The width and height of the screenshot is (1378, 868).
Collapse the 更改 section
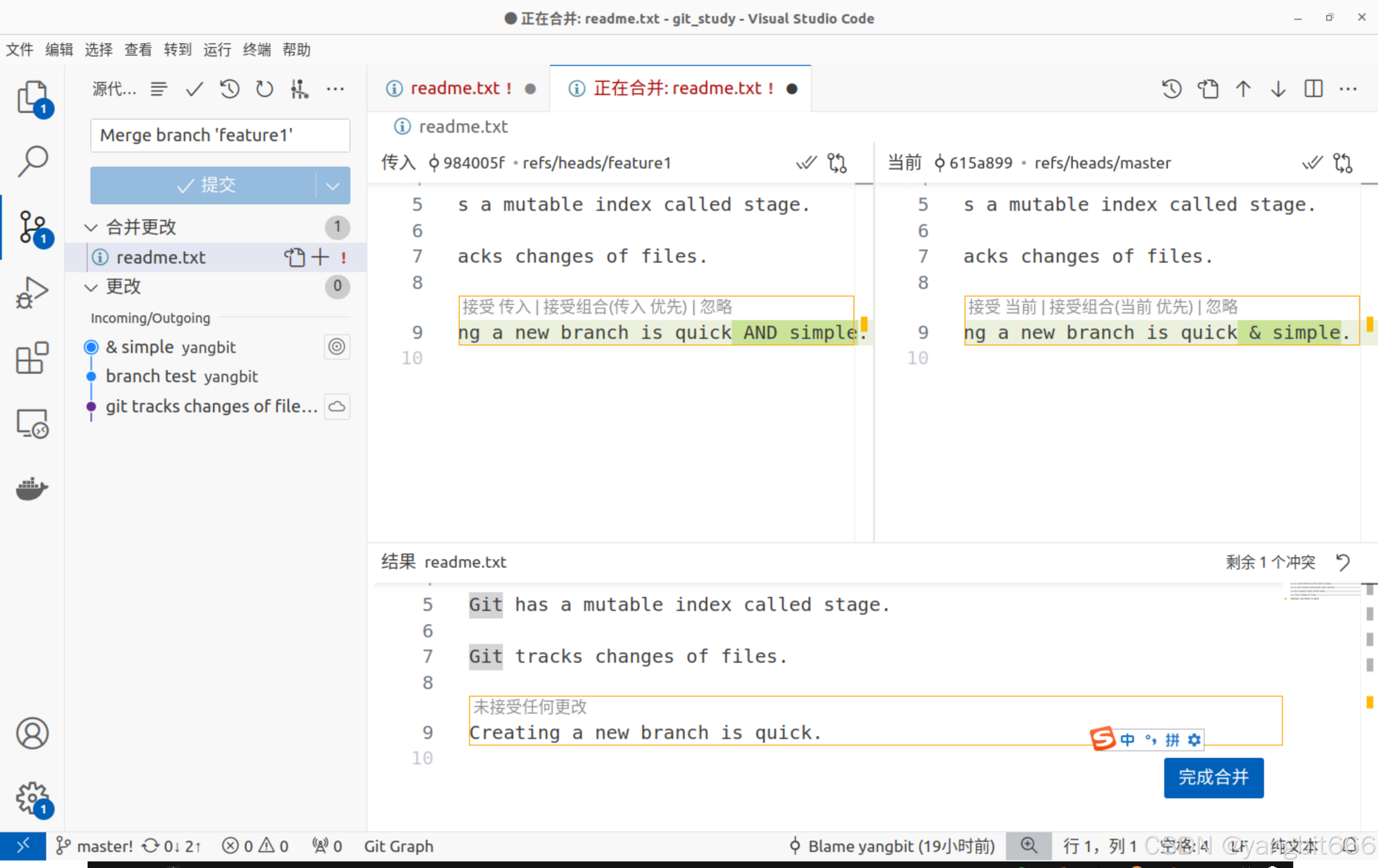91,287
